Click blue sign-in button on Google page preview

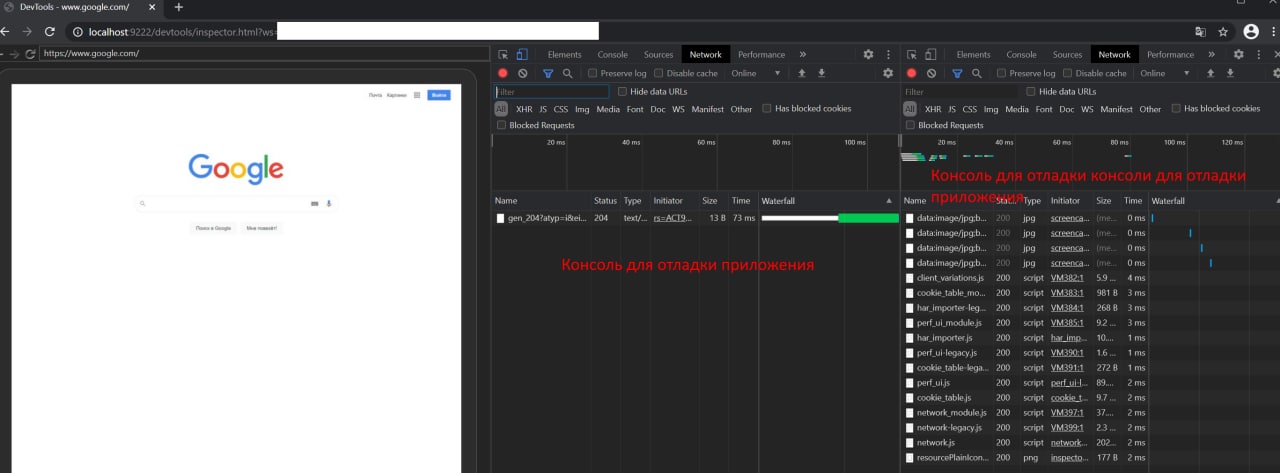(x=439, y=95)
